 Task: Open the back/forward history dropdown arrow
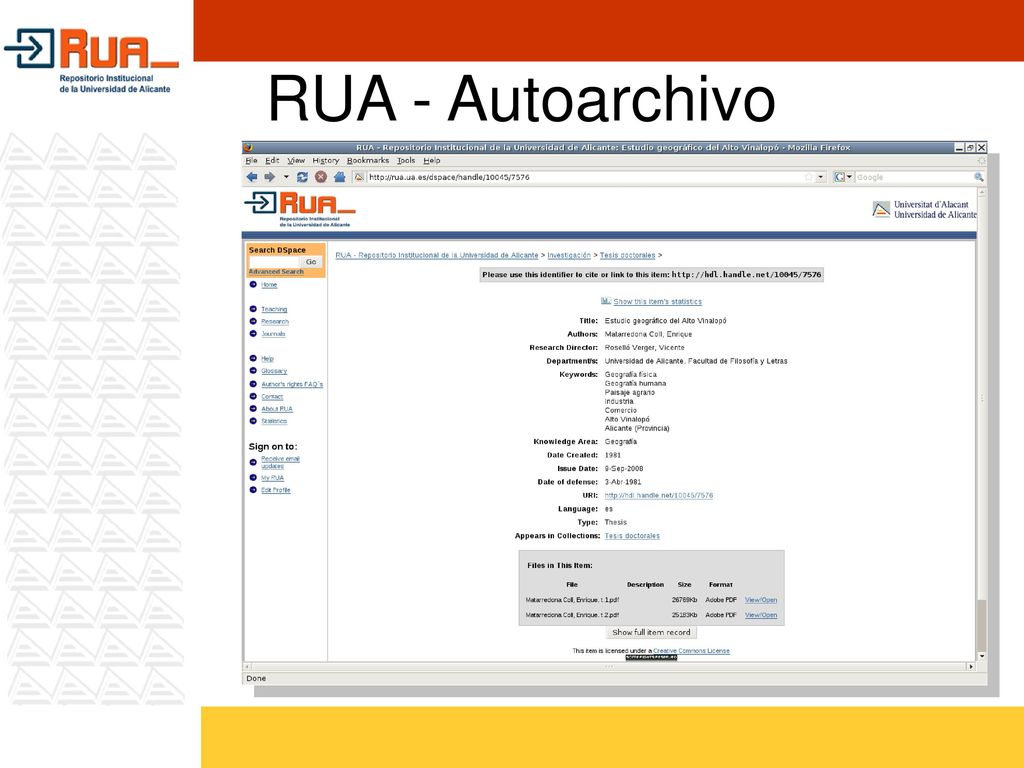click(286, 177)
